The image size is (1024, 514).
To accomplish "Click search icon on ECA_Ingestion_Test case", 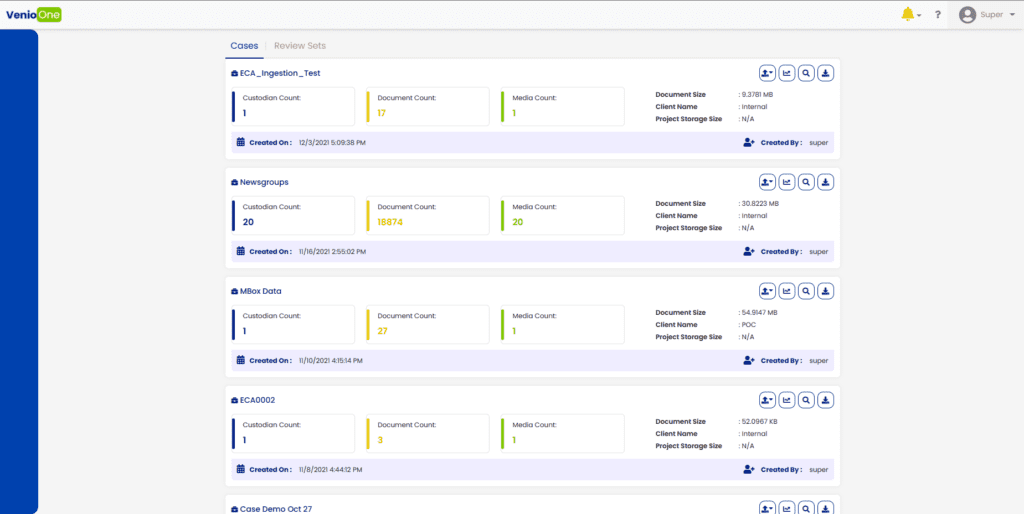I will [806, 73].
